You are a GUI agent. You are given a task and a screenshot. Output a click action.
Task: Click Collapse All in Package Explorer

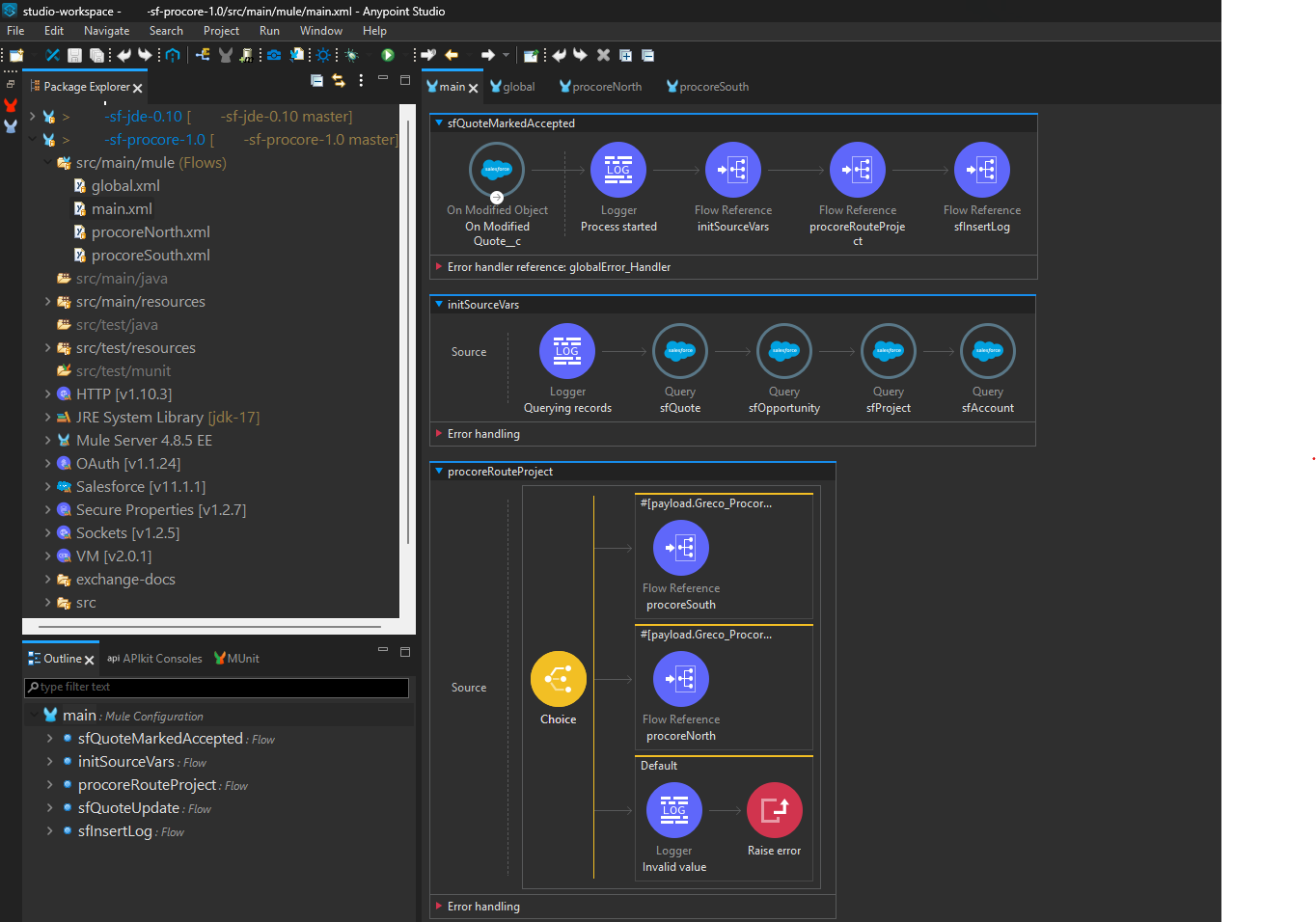(316, 80)
